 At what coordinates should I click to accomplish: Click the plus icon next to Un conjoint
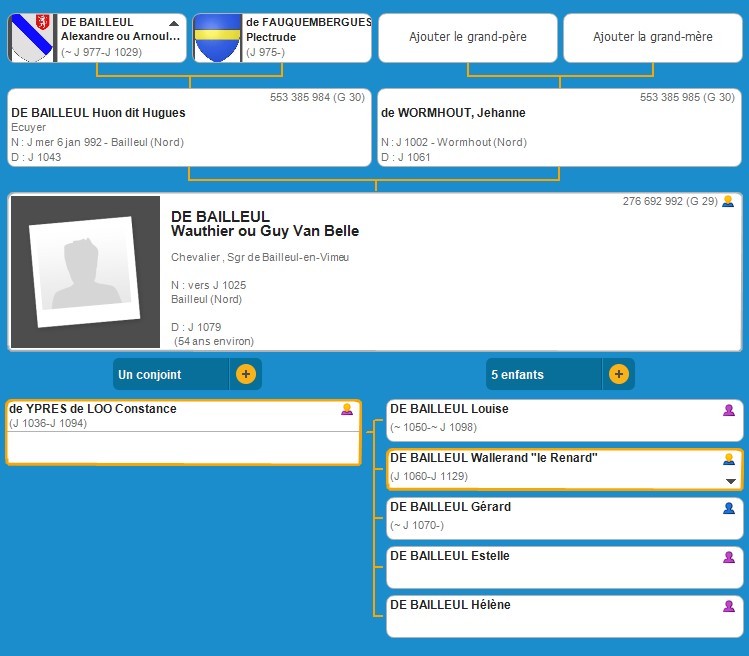pos(246,374)
